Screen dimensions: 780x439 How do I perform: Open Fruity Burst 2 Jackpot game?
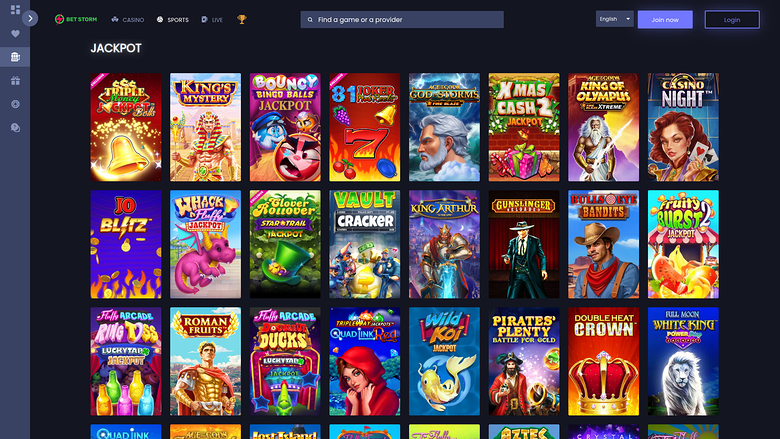click(683, 244)
